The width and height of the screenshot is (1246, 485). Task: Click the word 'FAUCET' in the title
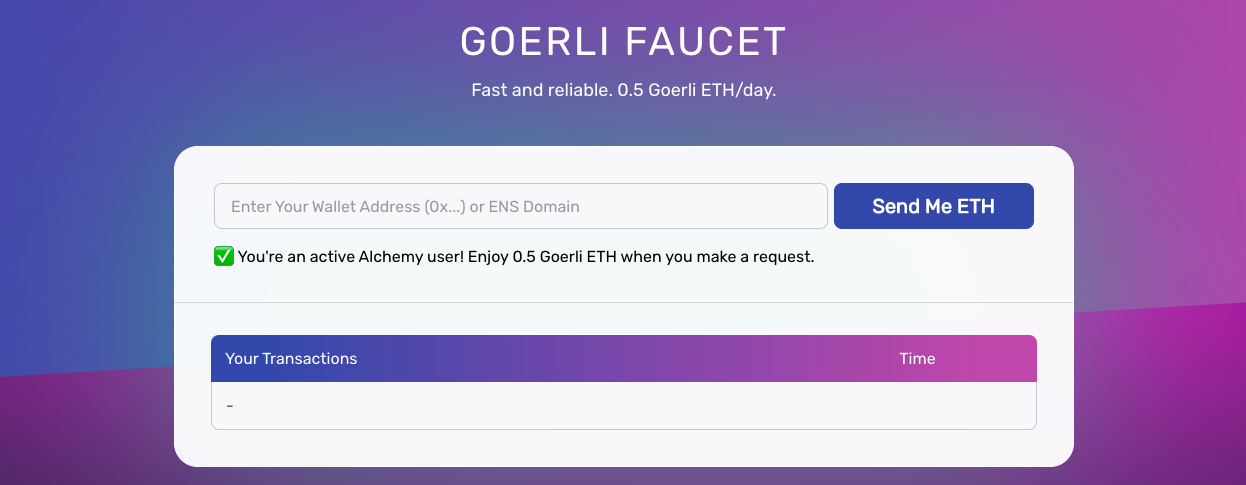706,41
